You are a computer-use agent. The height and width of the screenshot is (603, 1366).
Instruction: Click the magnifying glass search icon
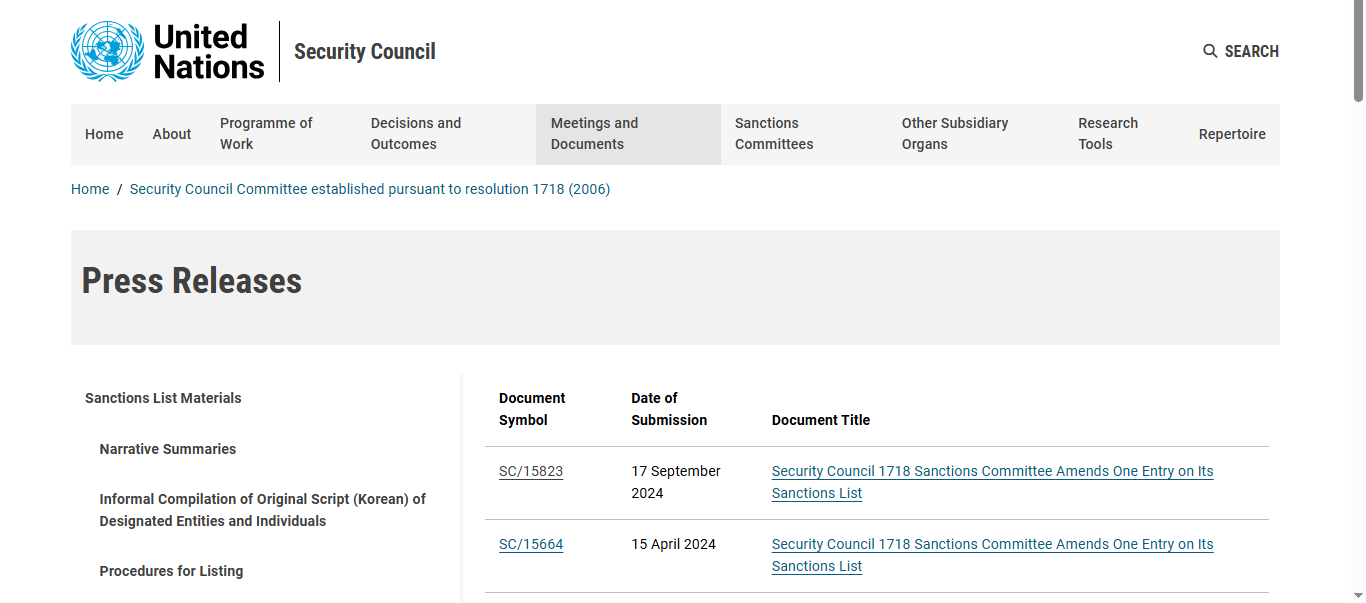[x=1210, y=51]
